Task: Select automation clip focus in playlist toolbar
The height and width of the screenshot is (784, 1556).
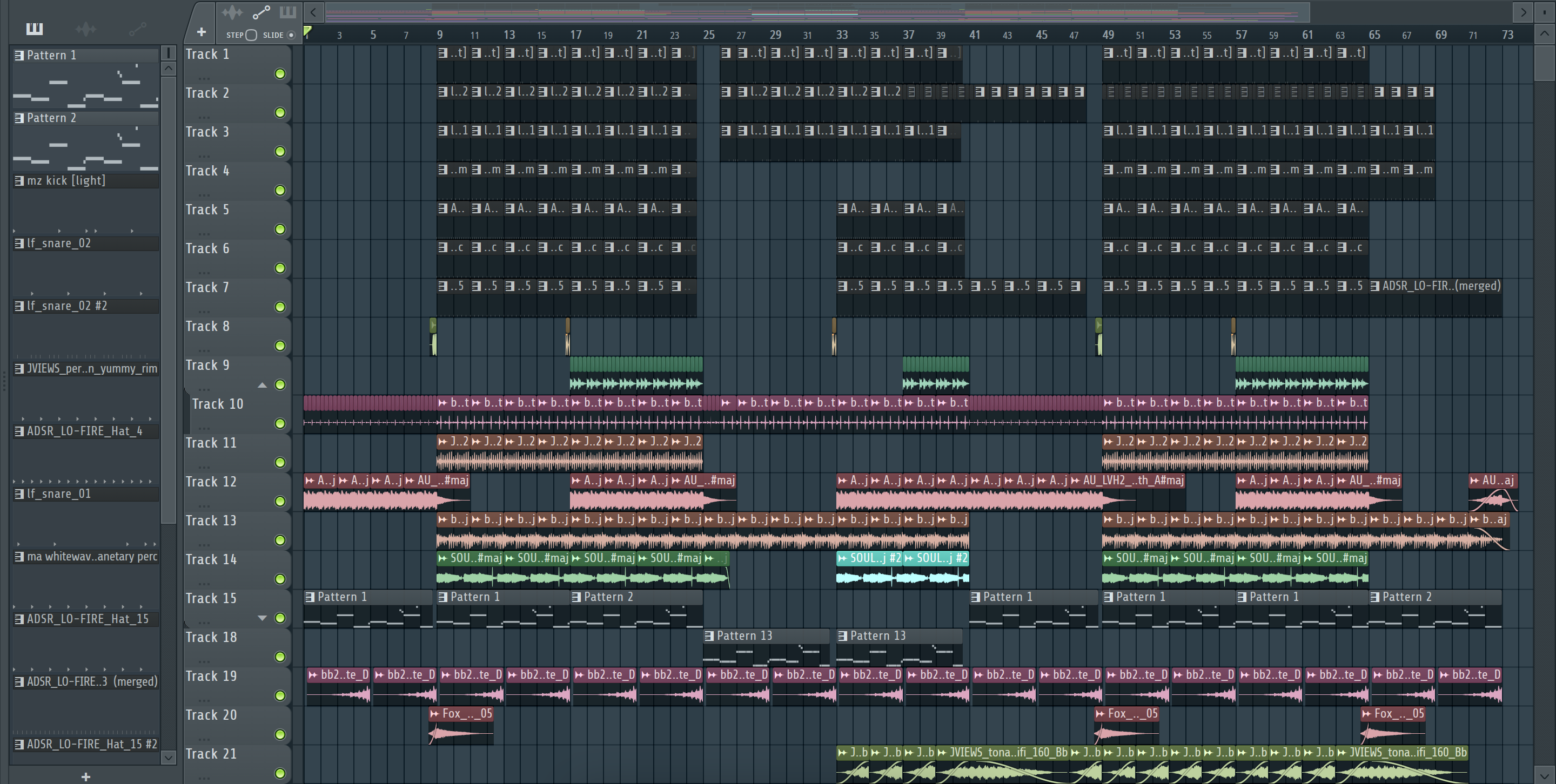Action: coord(261,12)
